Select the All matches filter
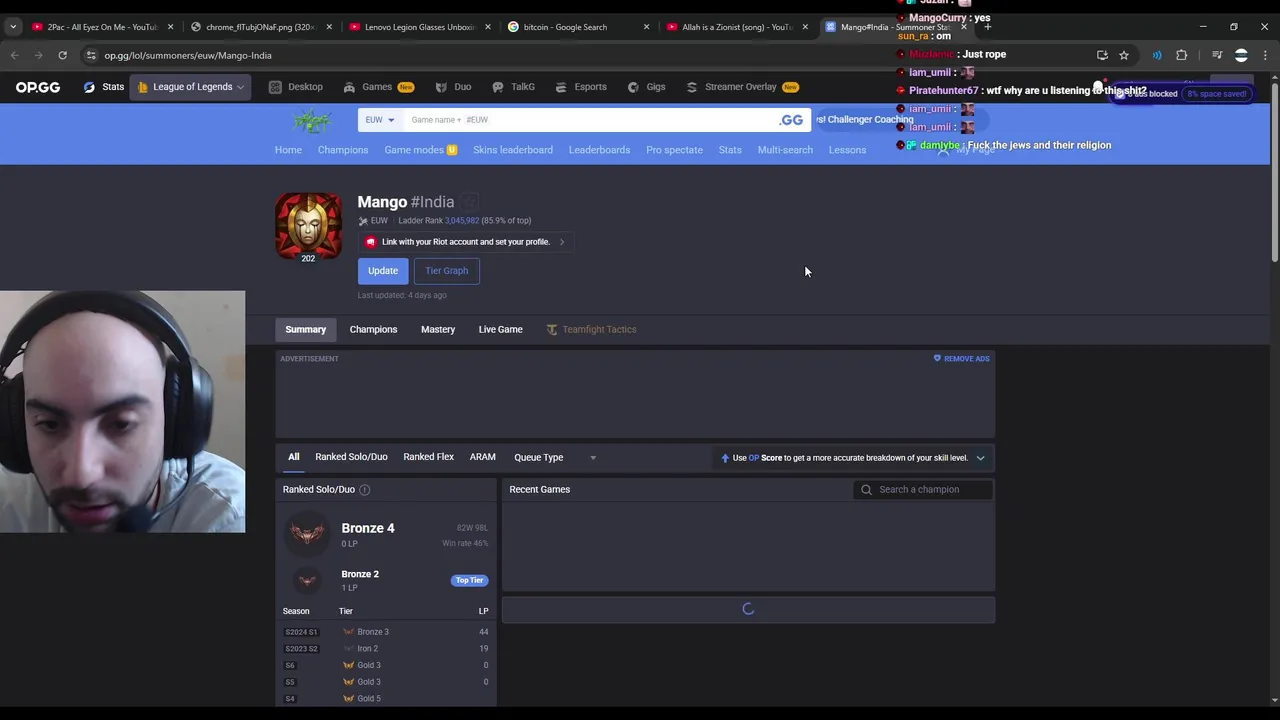This screenshot has width=1280, height=720. [x=294, y=457]
